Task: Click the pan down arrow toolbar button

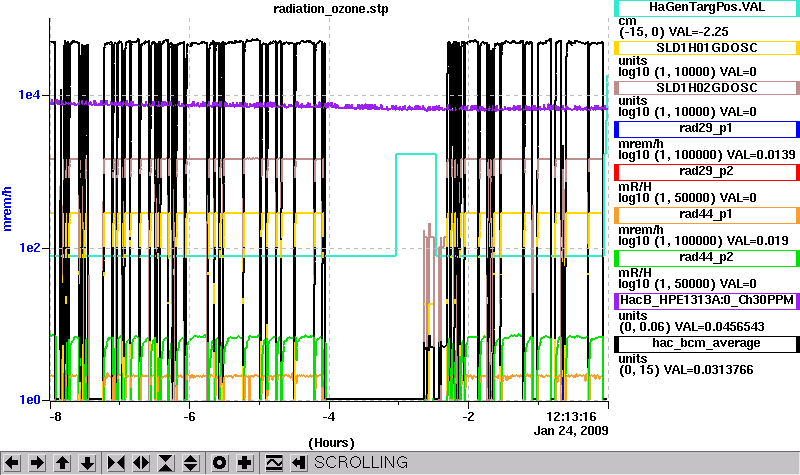Action: 87,463
